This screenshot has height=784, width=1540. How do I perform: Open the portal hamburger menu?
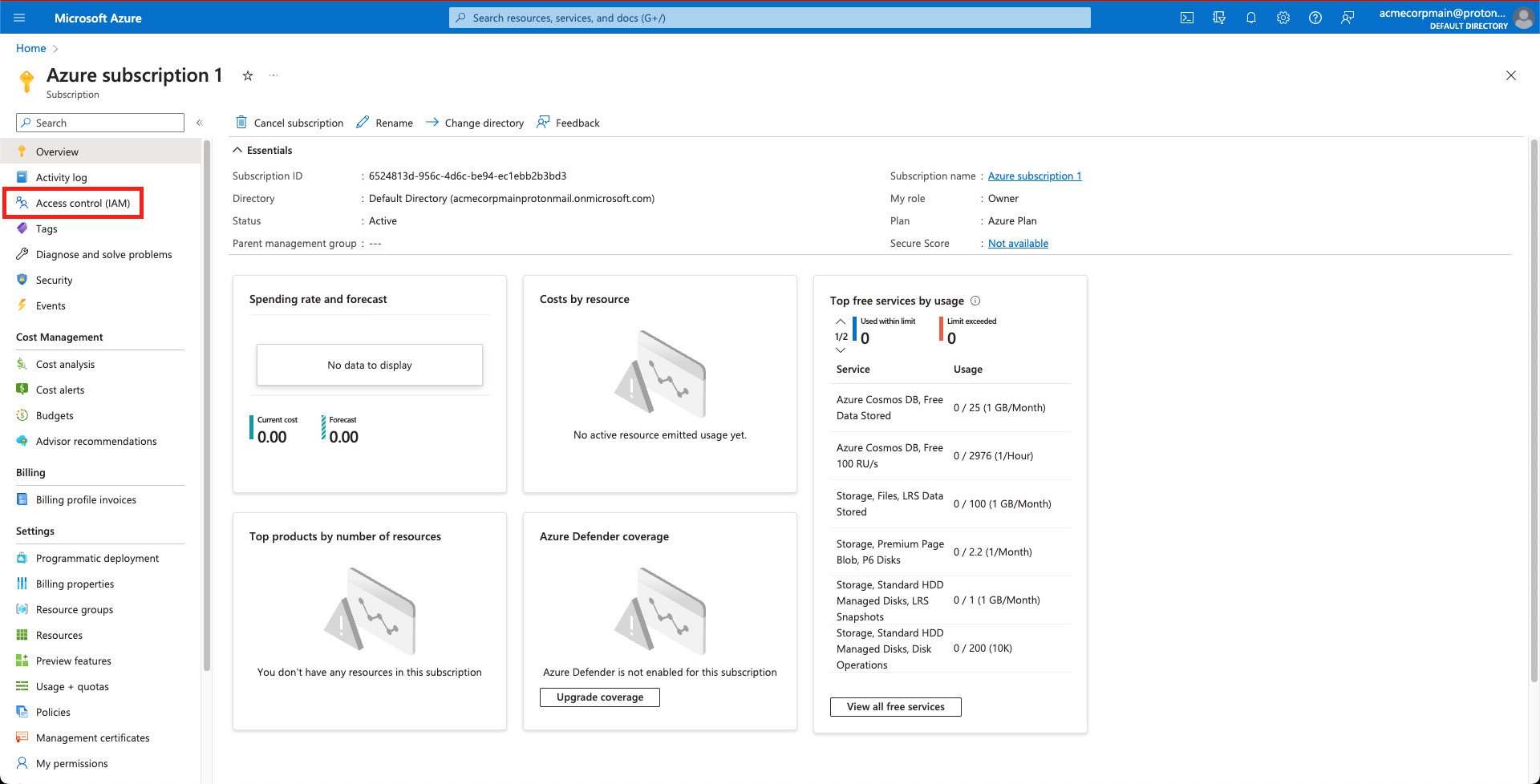coord(19,18)
